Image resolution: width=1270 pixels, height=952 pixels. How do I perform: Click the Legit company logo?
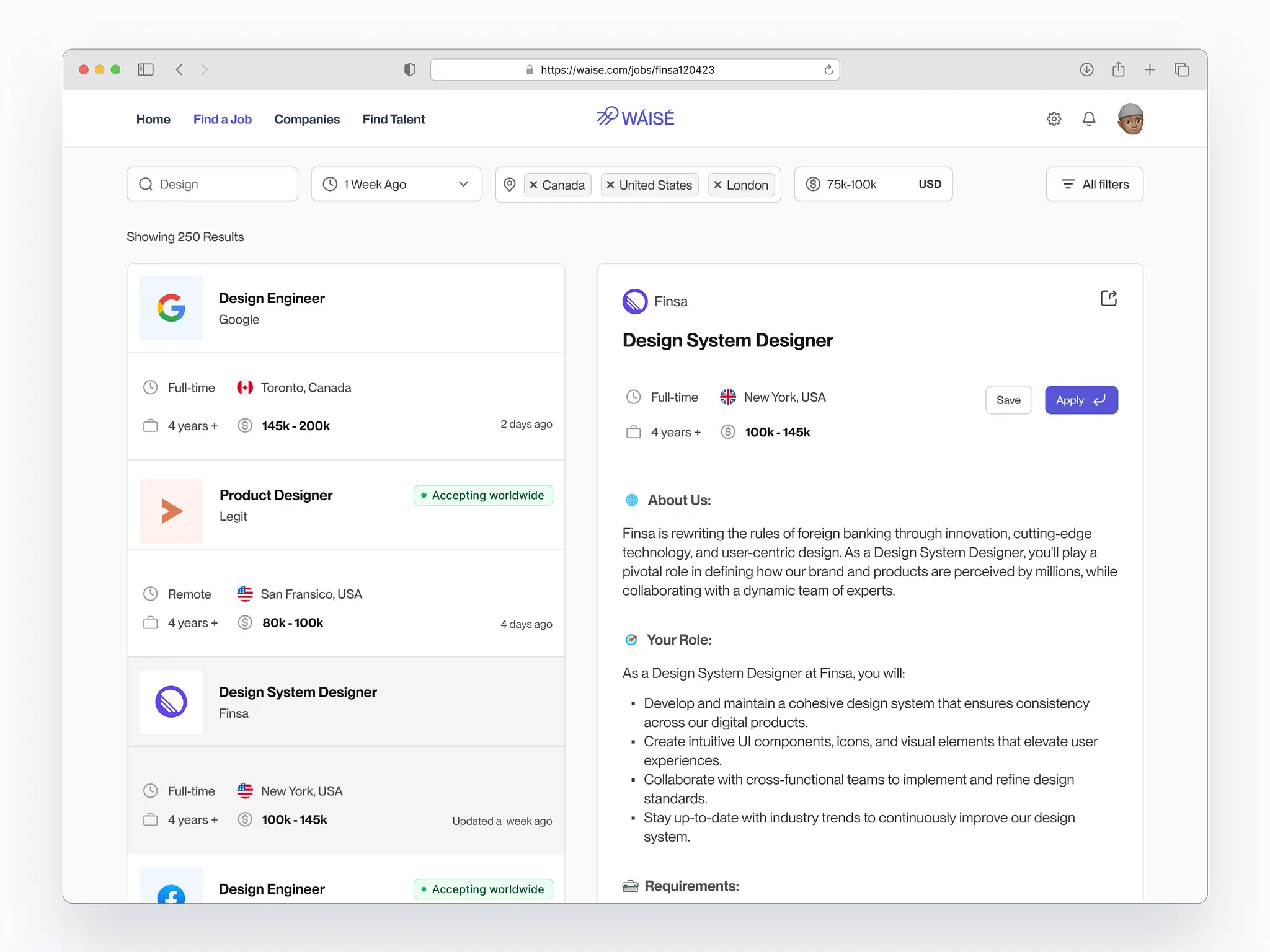(171, 511)
